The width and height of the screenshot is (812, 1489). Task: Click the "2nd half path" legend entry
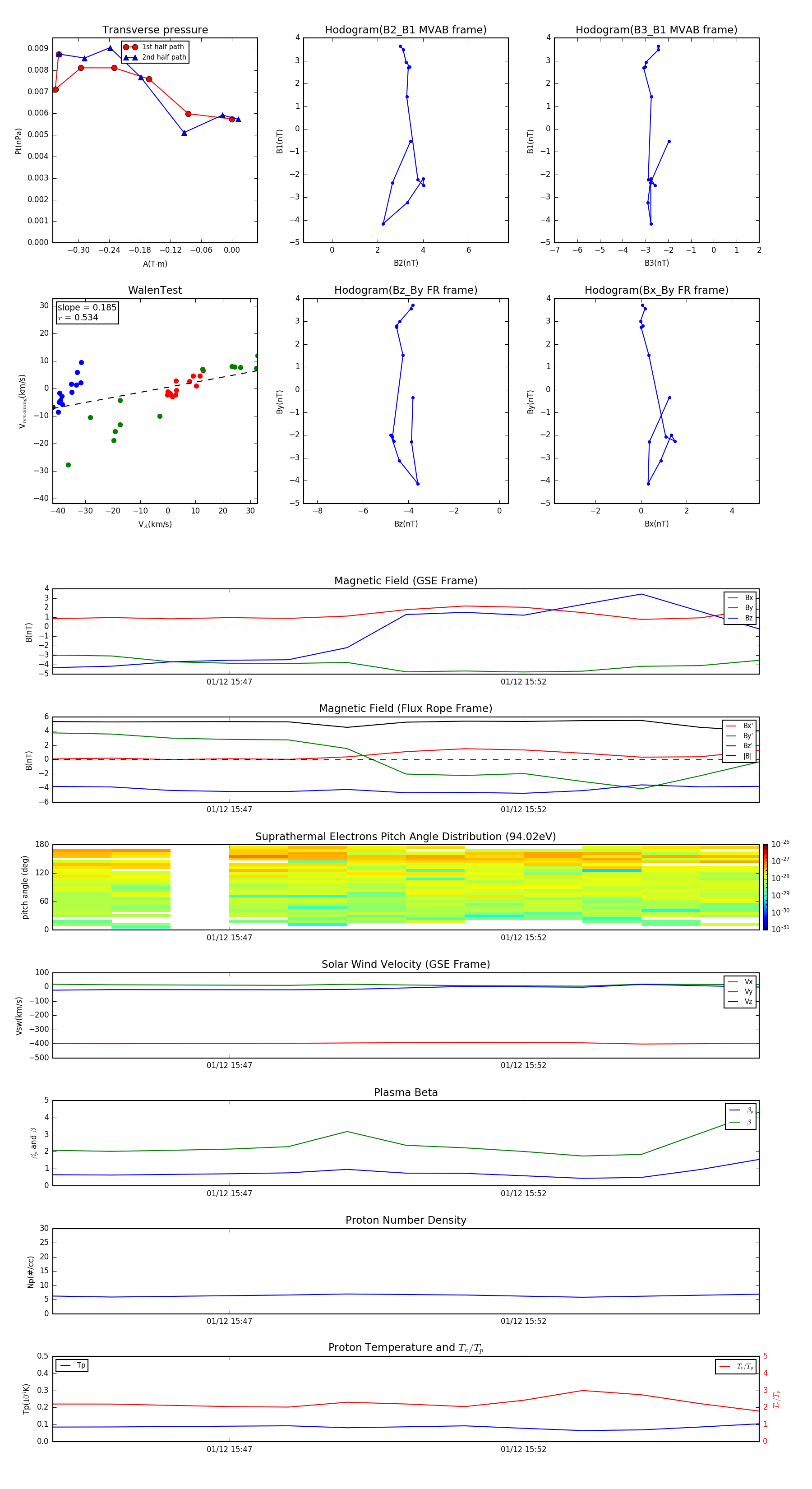(x=155, y=57)
